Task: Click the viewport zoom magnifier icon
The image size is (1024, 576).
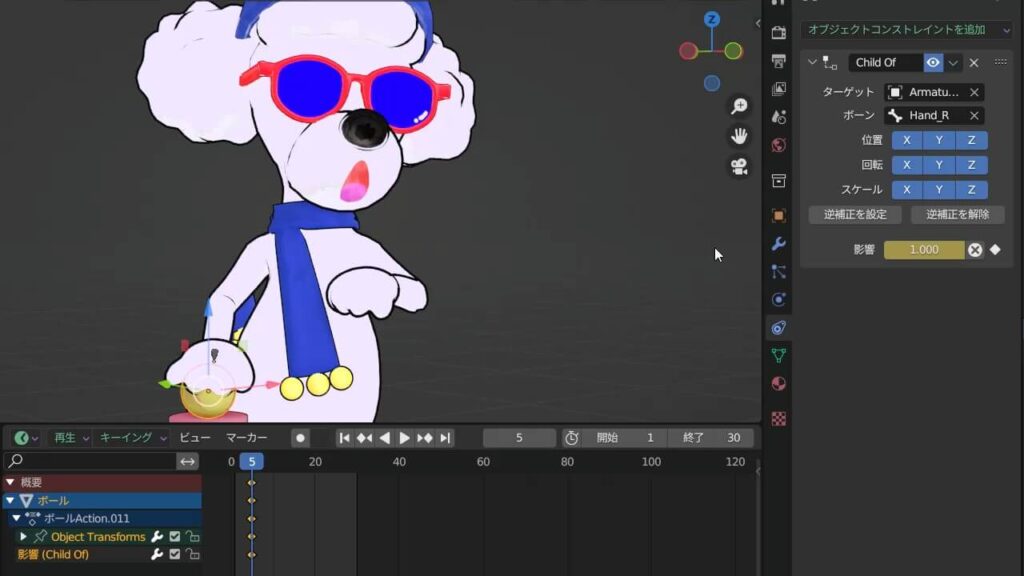Action: (x=739, y=106)
